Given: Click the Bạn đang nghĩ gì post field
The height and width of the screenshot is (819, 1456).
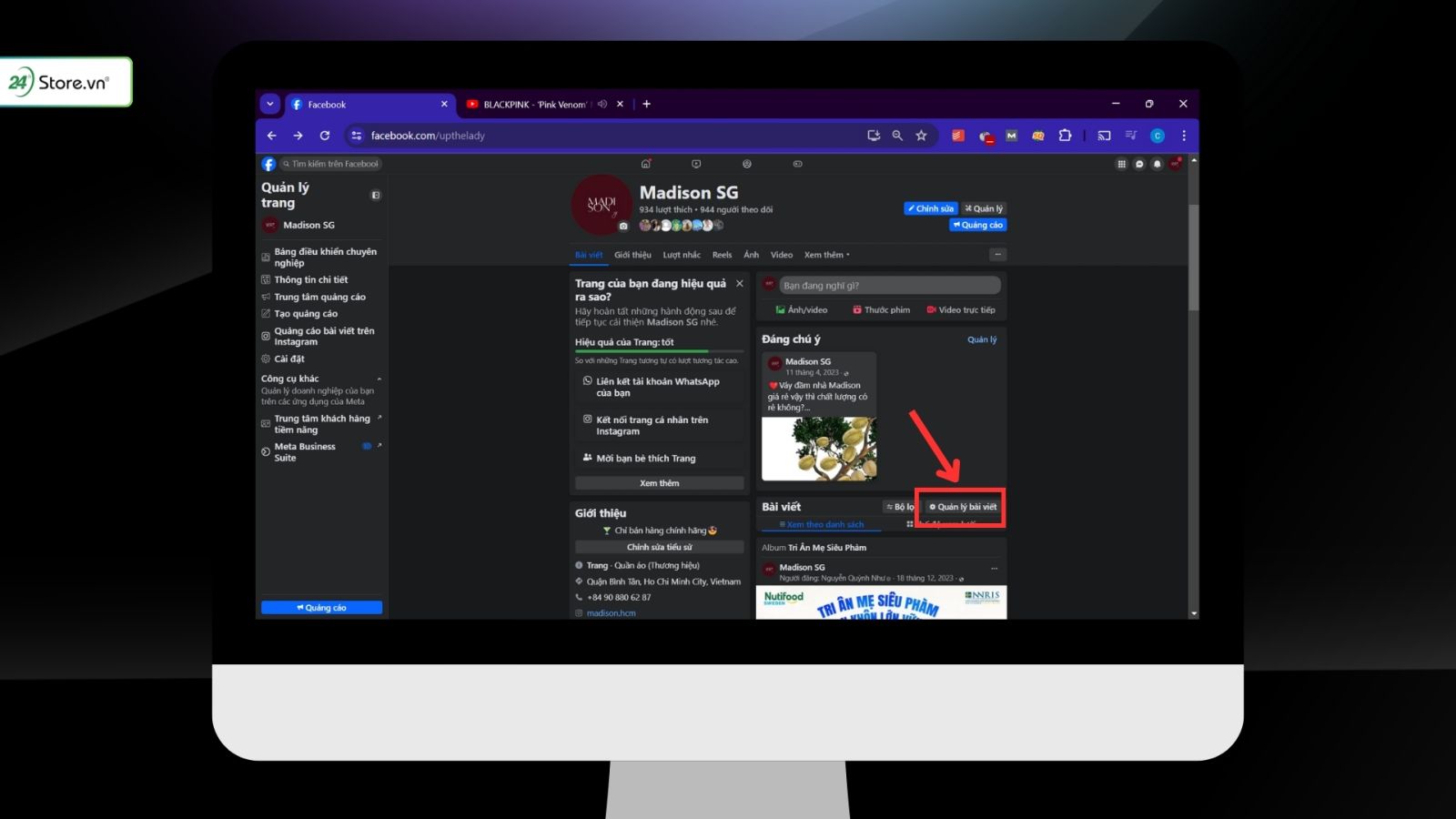Looking at the screenshot, I should (890, 286).
